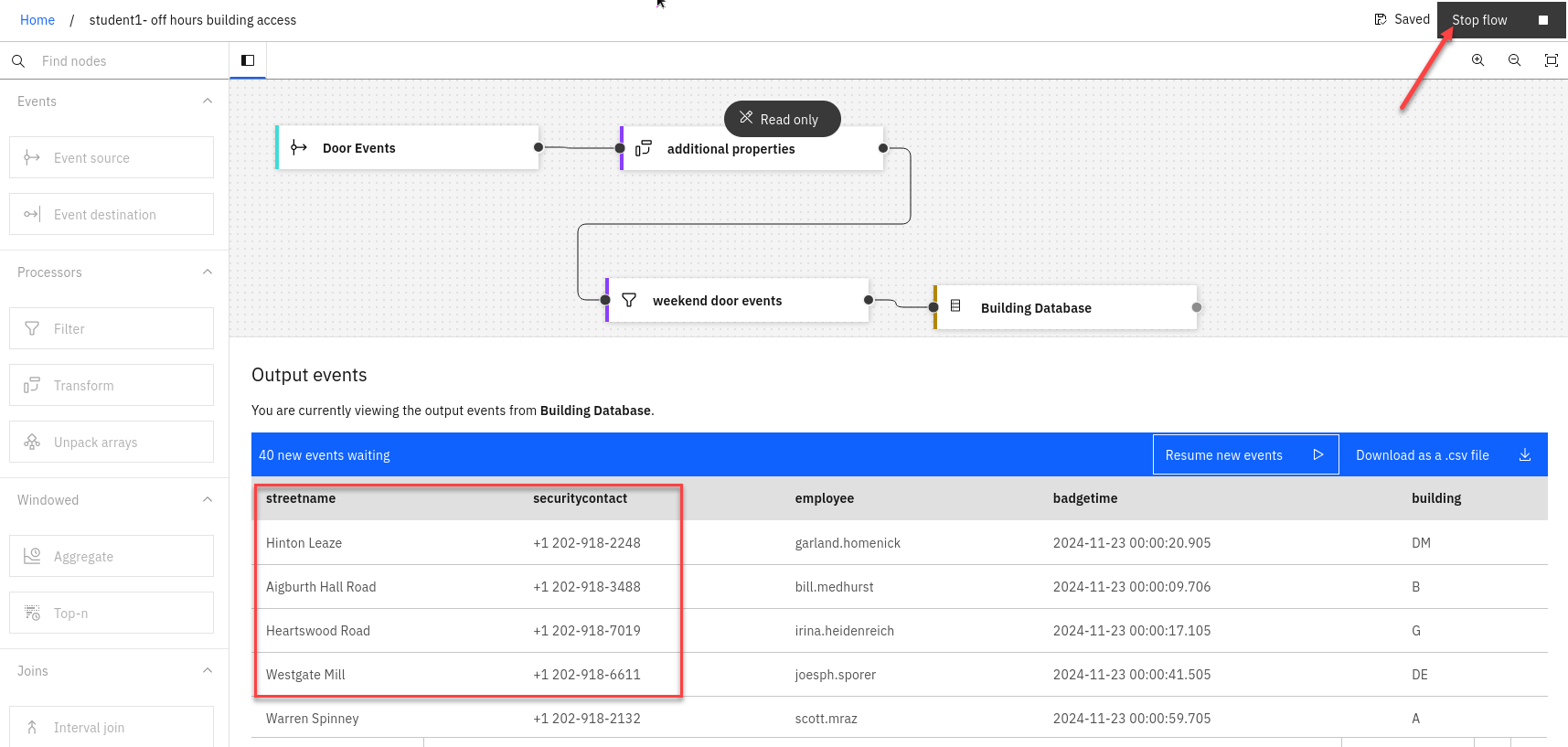
Task: Download output events as a .csv file
Action: pos(1443,455)
